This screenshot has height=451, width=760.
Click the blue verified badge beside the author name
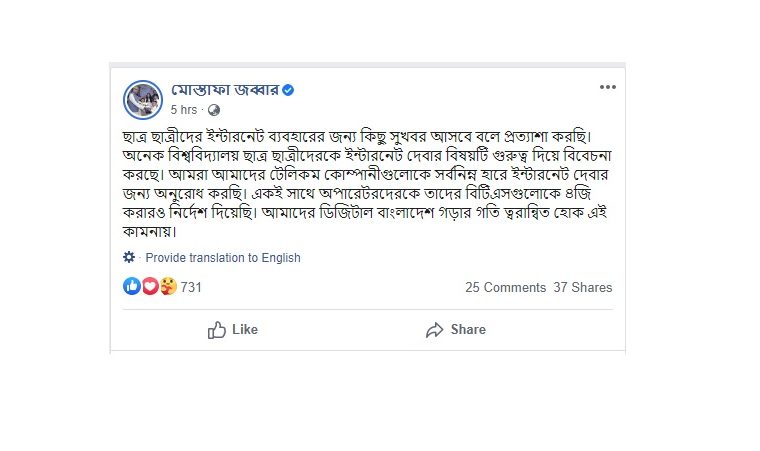pyautogui.click(x=288, y=90)
